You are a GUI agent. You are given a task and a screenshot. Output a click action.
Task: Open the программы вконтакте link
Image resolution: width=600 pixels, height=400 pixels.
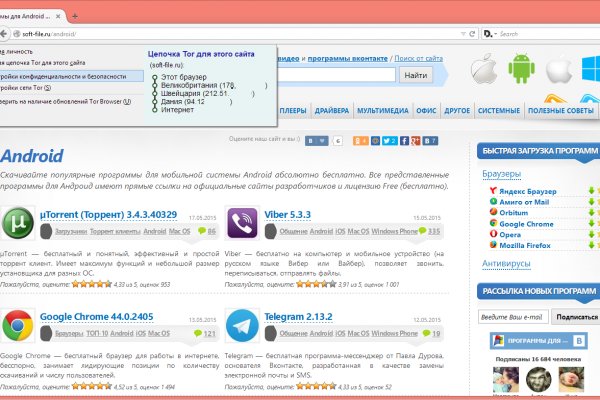[x=347, y=58]
